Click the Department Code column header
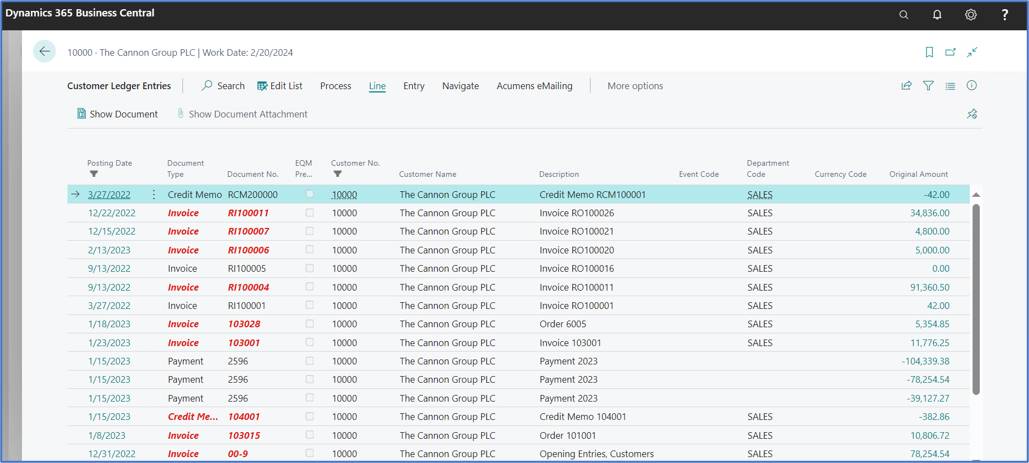 pyautogui.click(x=768, y=169)
